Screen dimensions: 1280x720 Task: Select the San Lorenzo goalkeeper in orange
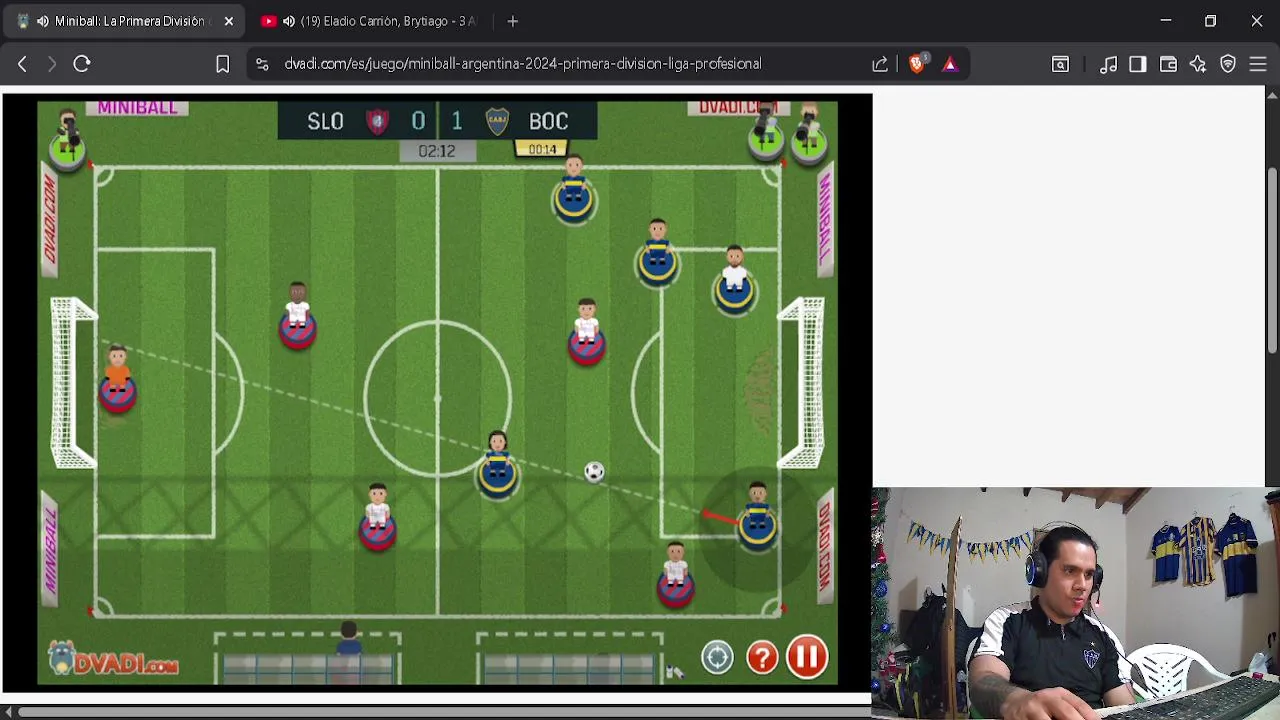117,379
